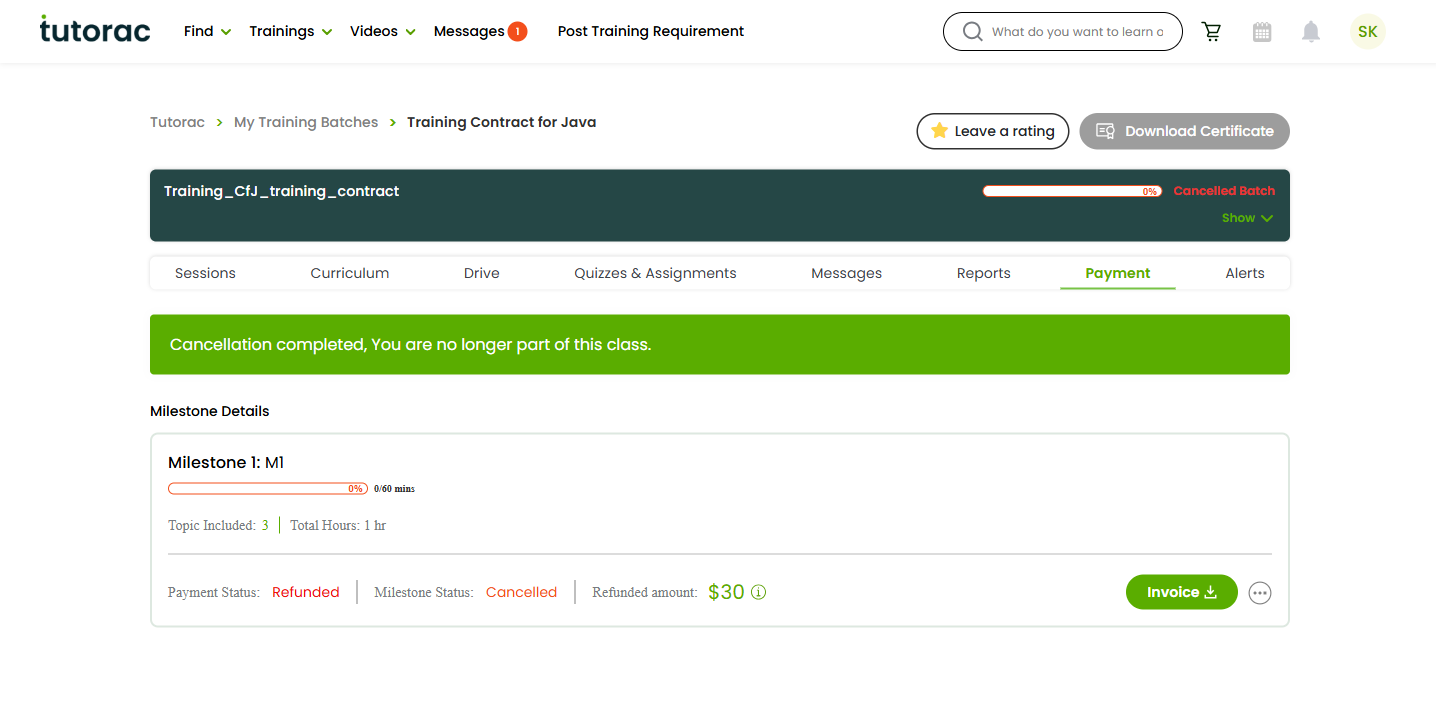Viewport: 1436px width, 707px height.
Task: Click the Cancelled milestone status text
Action: tap(521, 592)
